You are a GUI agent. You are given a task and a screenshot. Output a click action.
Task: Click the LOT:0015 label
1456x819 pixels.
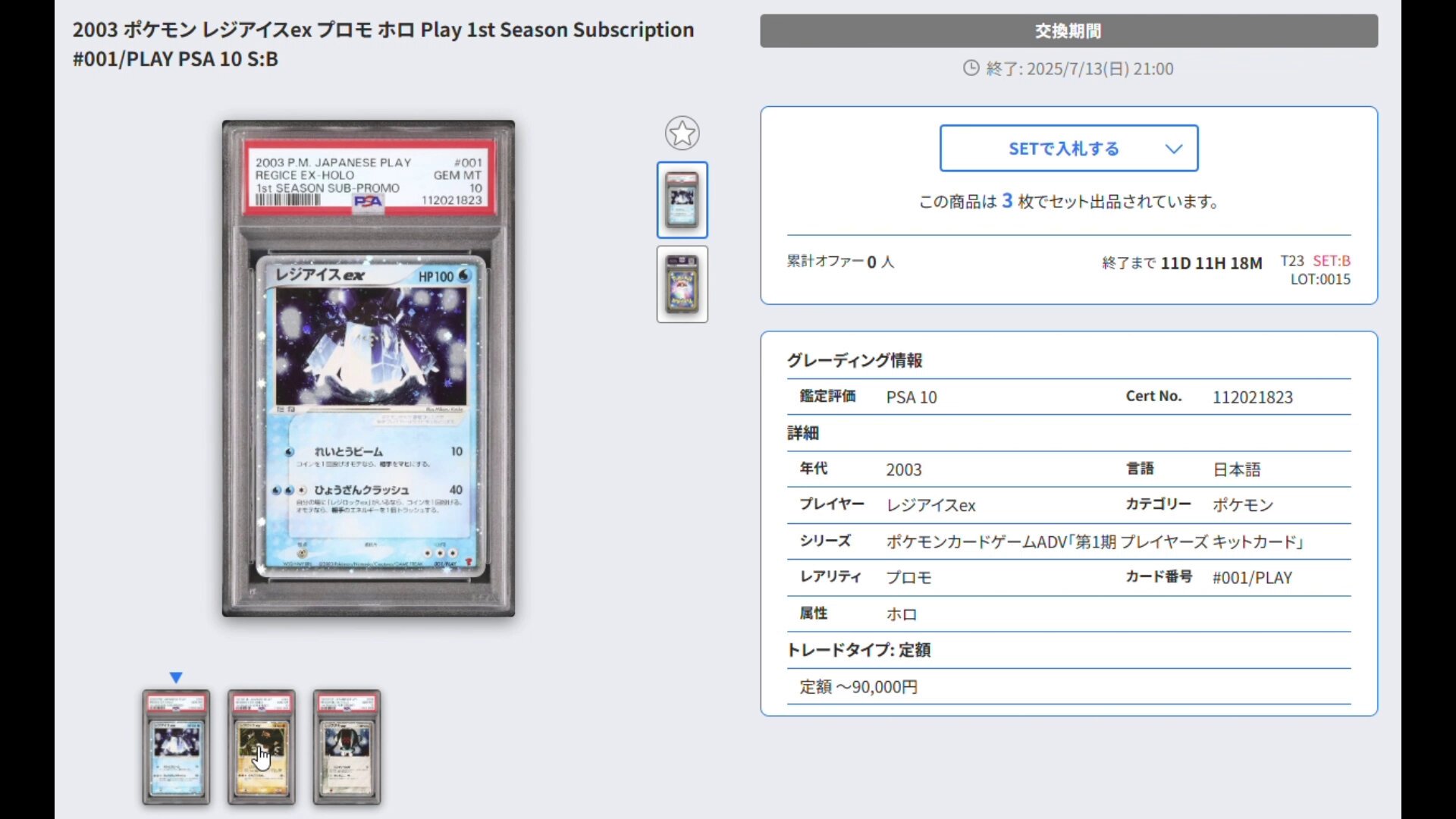(x=1320, y=279)
